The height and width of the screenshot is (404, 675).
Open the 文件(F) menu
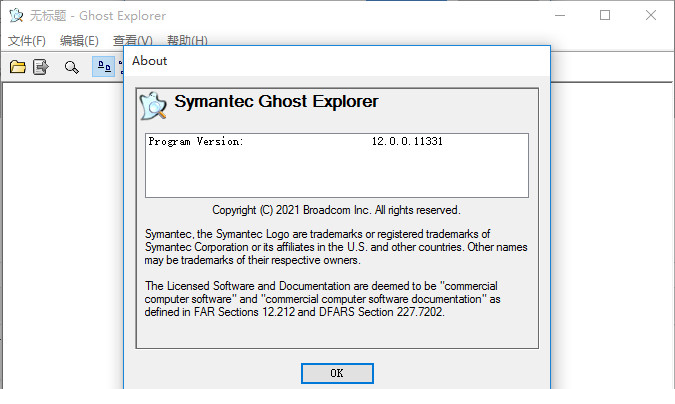pyautogui.click(x=27, y=41)
